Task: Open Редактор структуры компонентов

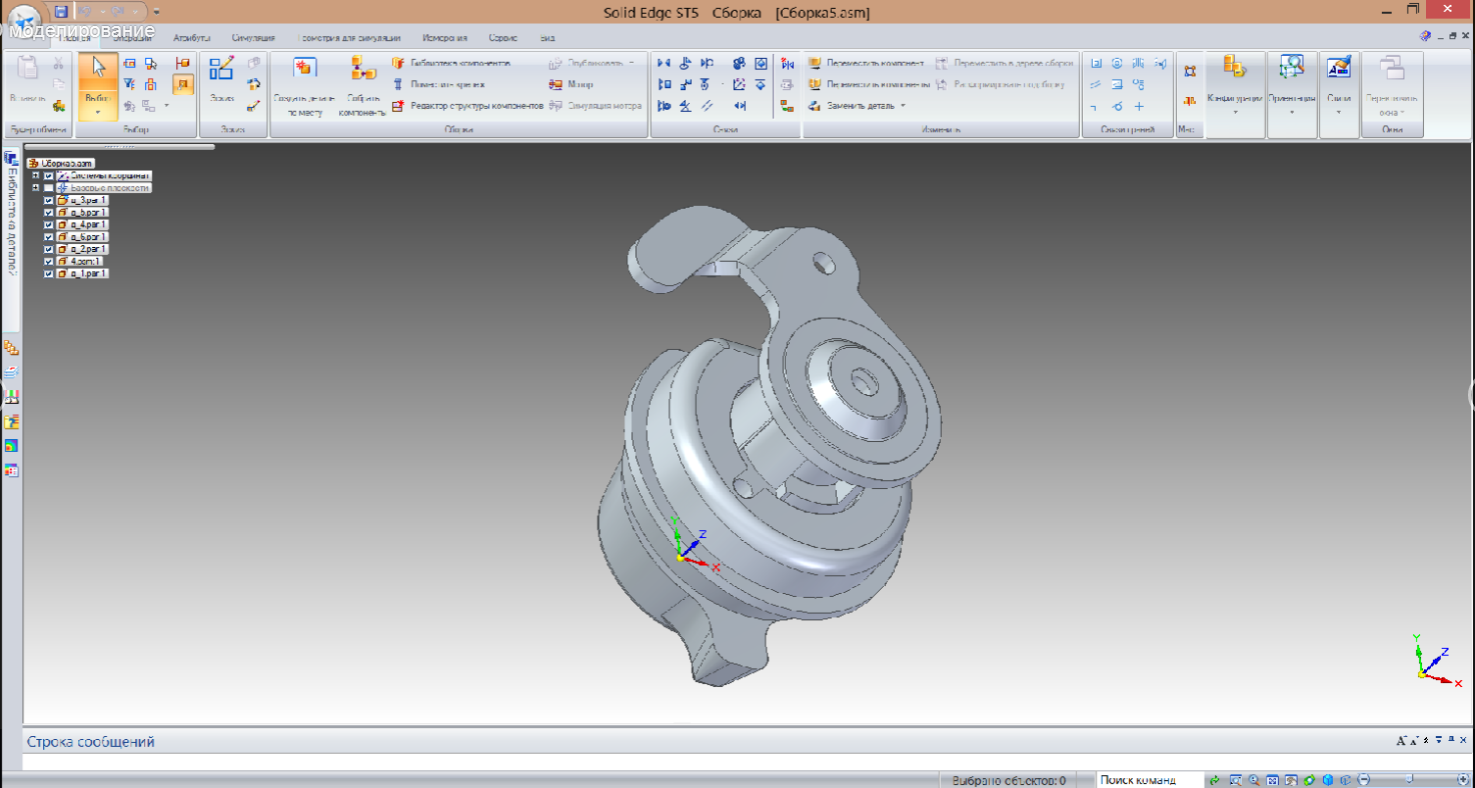Action: 468,105
